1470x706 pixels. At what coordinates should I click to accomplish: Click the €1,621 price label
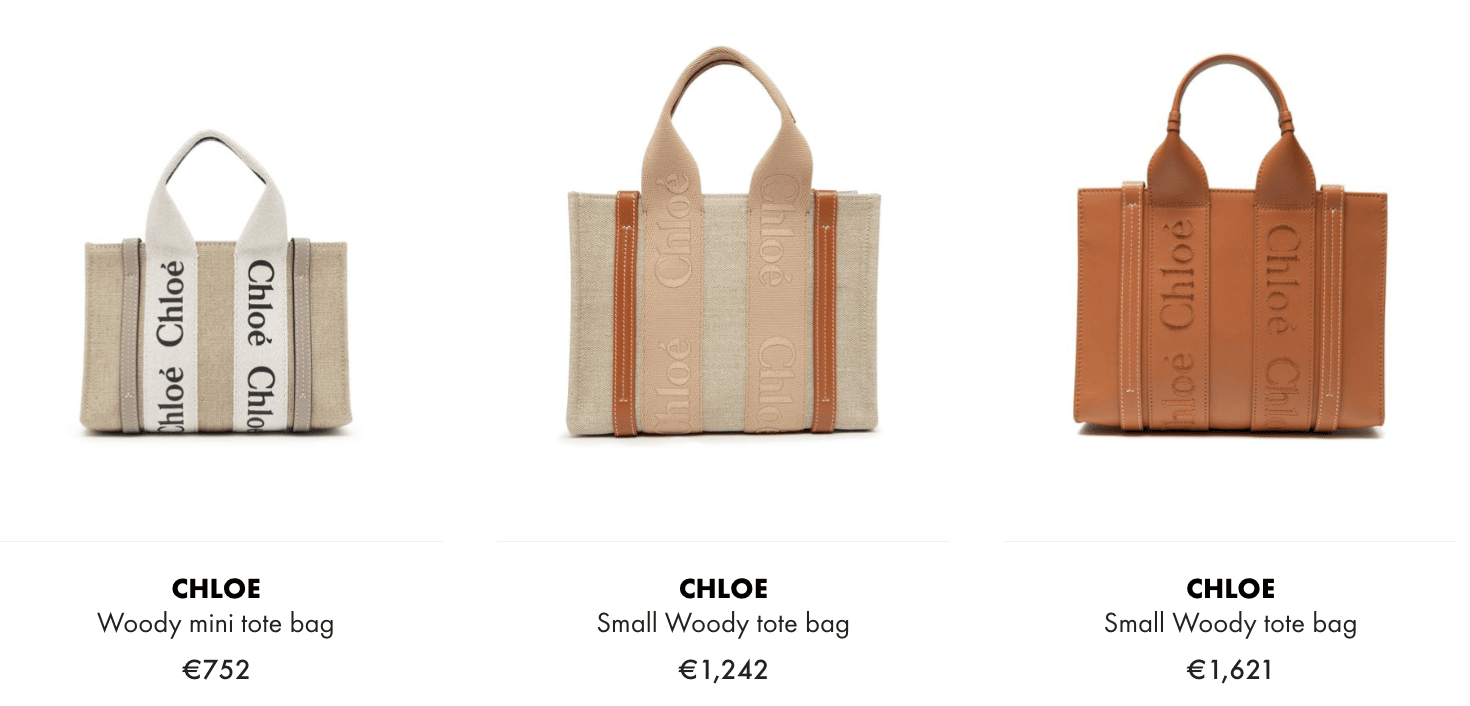point(1230,669)
